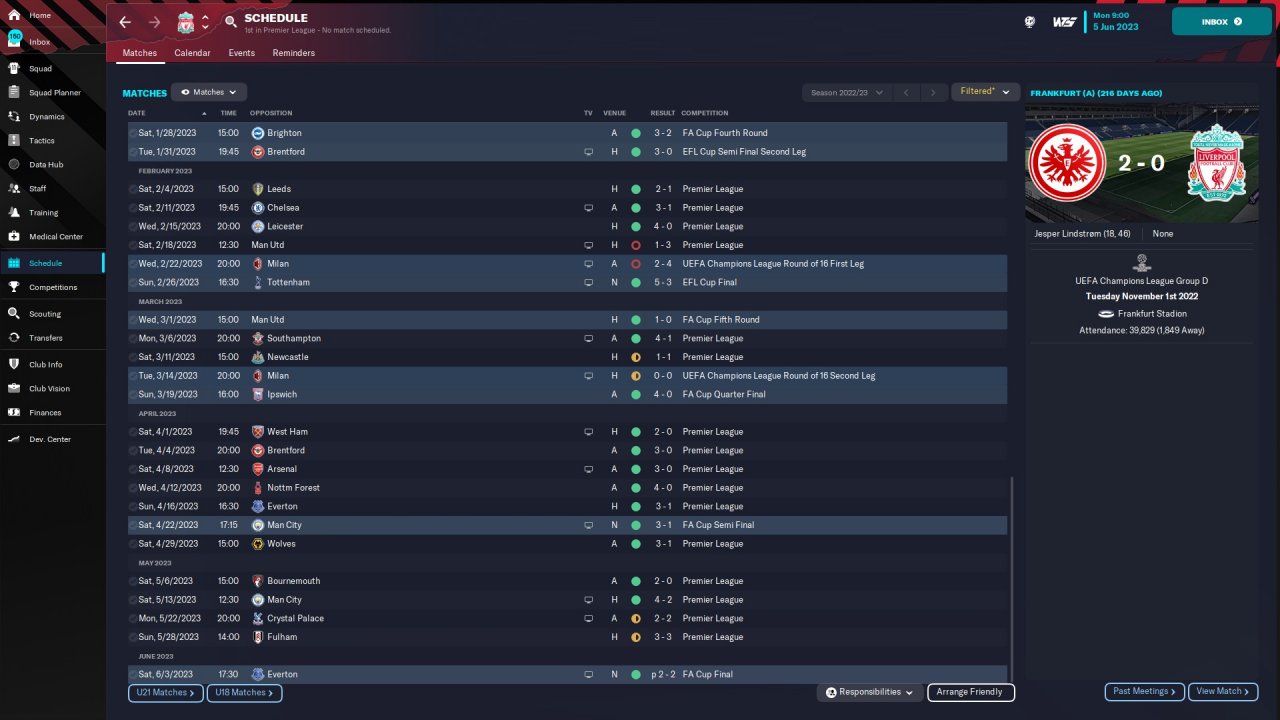
Task: Open the Tactics screen
Action: click(53, 141)
